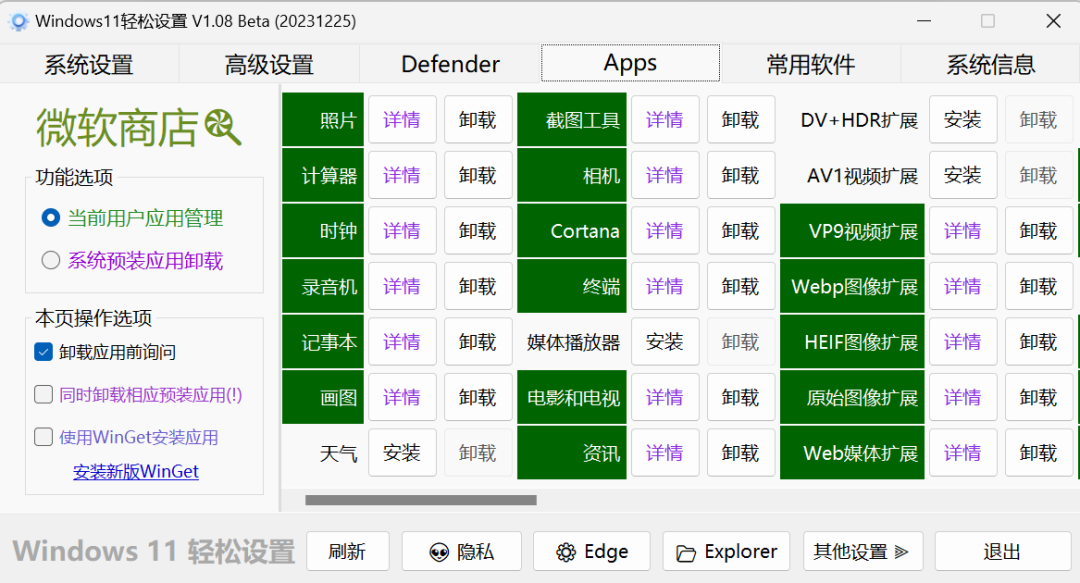View 详情 for 资讯

click(x=665, y=452)
